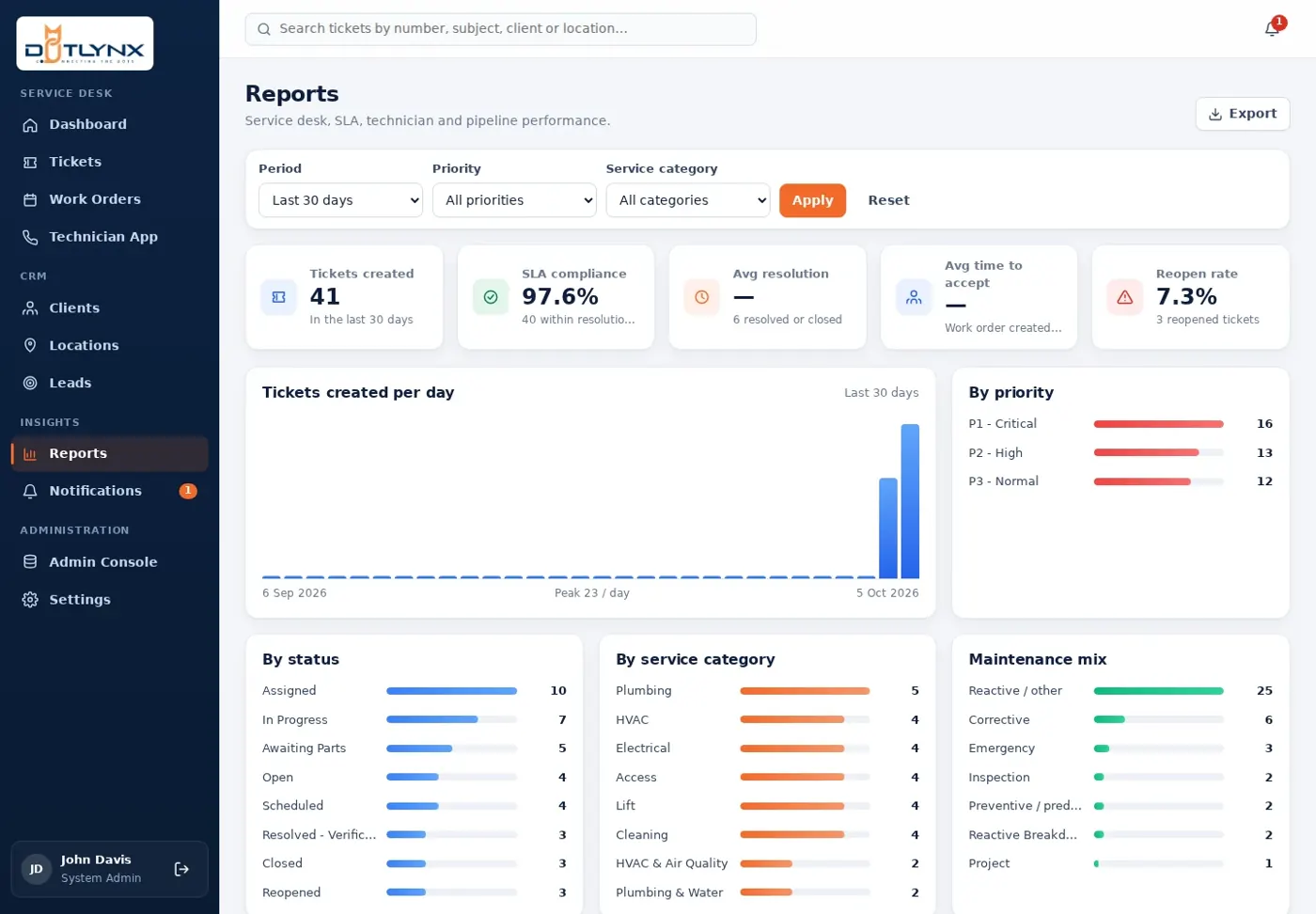This screenshot has height=914, width=1316.
Task: Click the SLA compliance checkmark icon
Action: point(491,297)
